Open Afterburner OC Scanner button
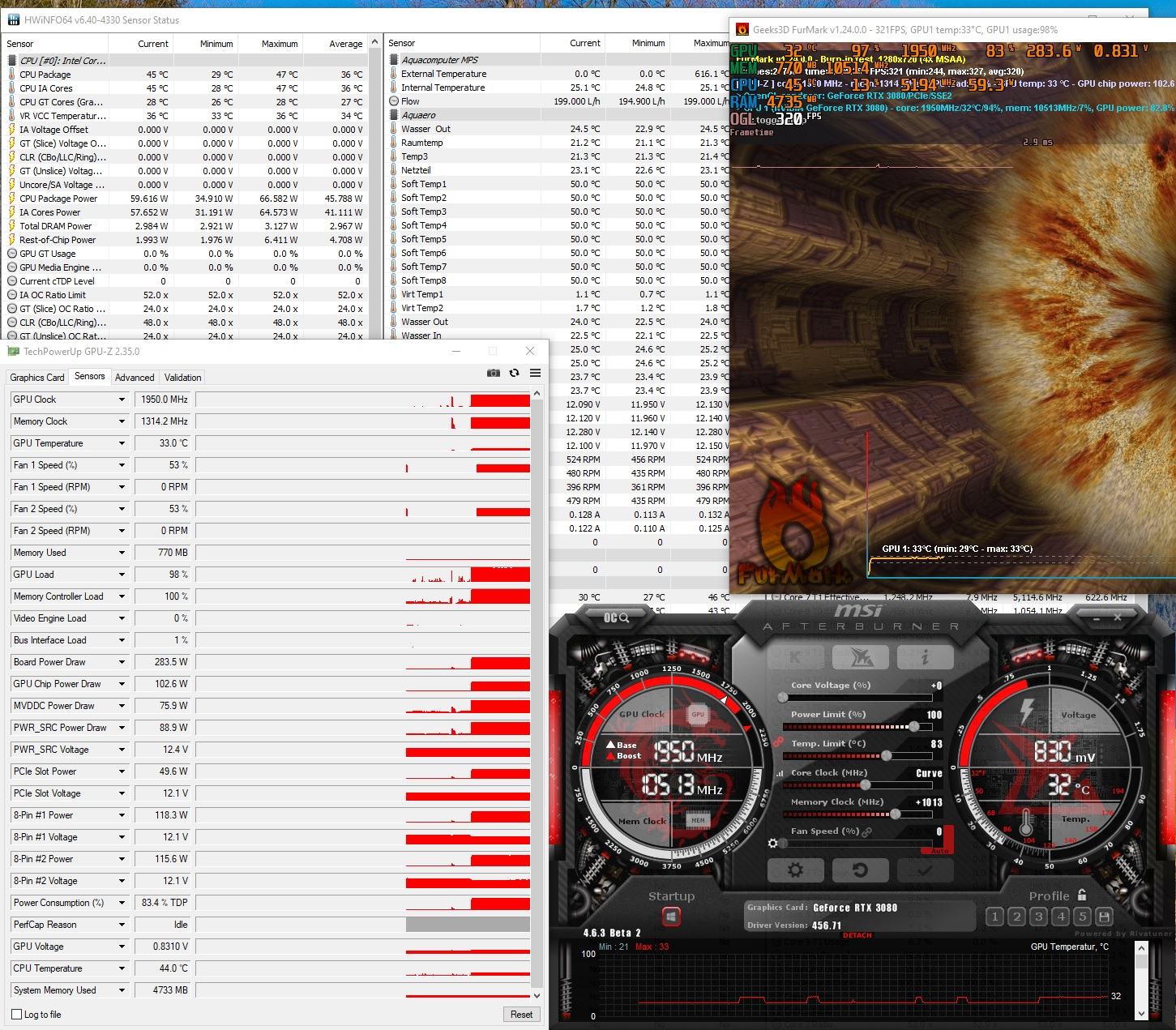This screenshot has width=1176, height=1030. [616, 618]
